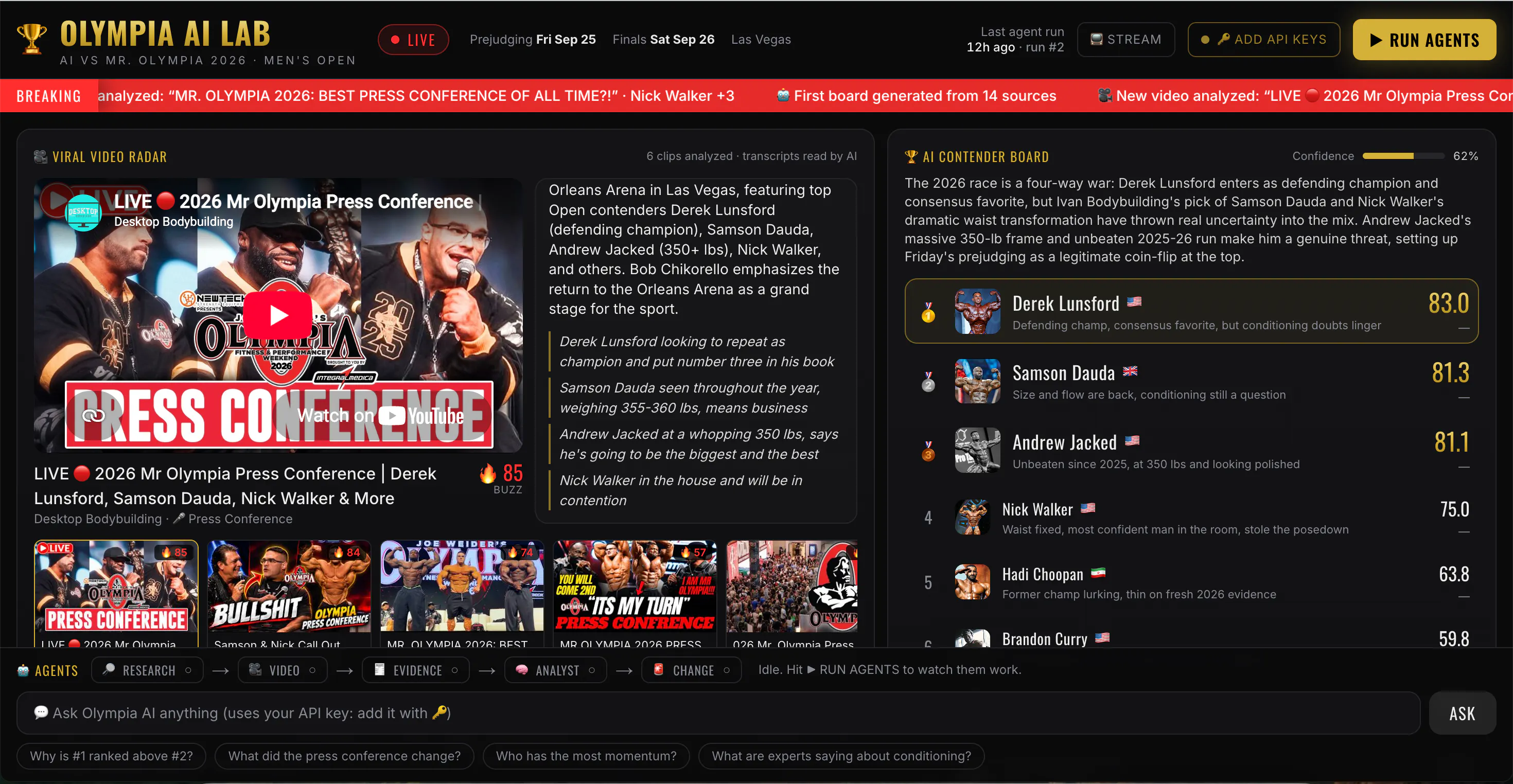Click the flag icon next to Andrew Jacked
This screenshot has width=1513, height=784.
pyautogui.click(x=1132, y=440)
